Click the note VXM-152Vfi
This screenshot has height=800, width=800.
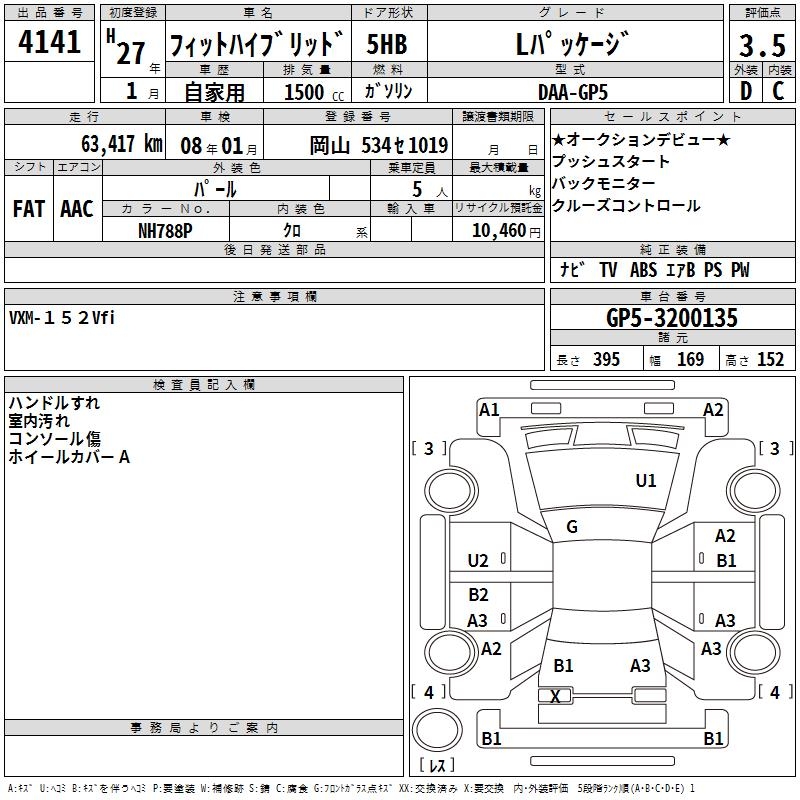[62, 318]
